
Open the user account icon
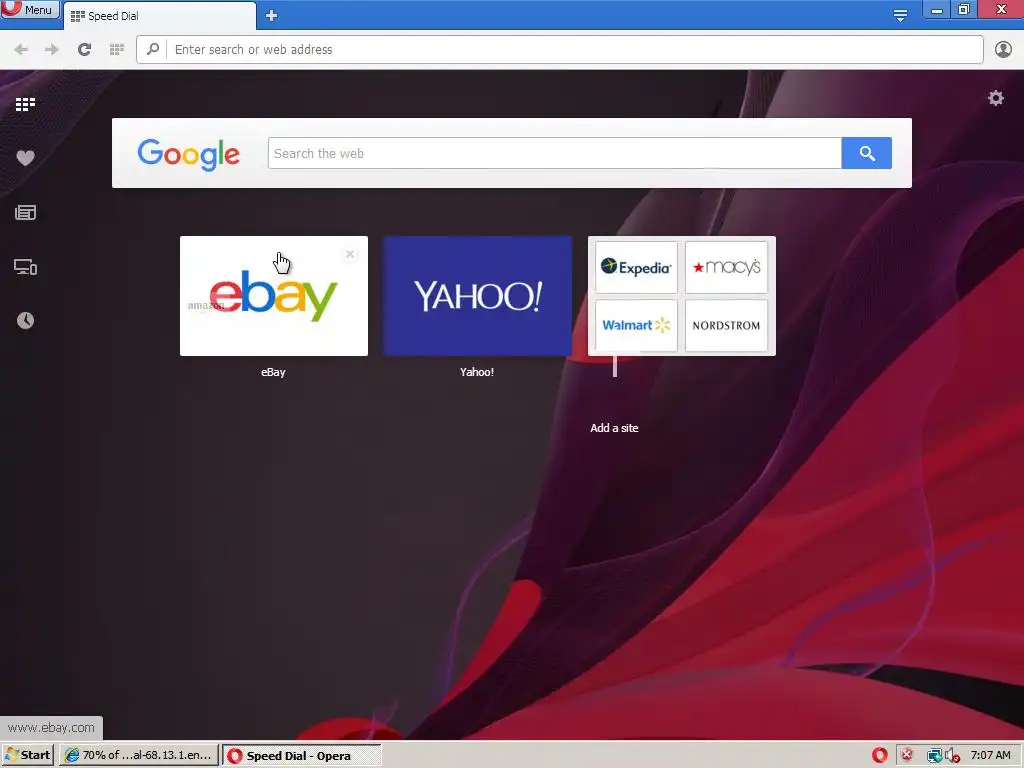(x=1003, y=50)
